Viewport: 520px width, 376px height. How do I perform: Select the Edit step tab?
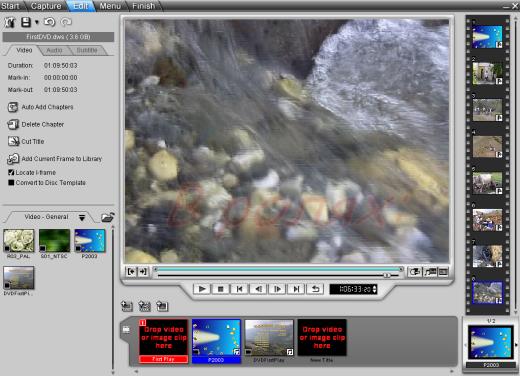click(x=80, y=6)
